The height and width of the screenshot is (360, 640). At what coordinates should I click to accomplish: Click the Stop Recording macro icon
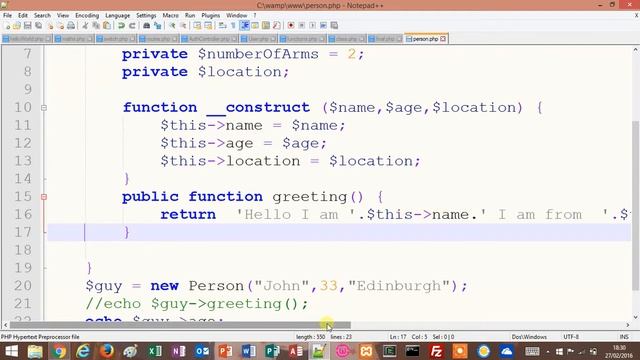pyautogui.click(x=302, y=25)
